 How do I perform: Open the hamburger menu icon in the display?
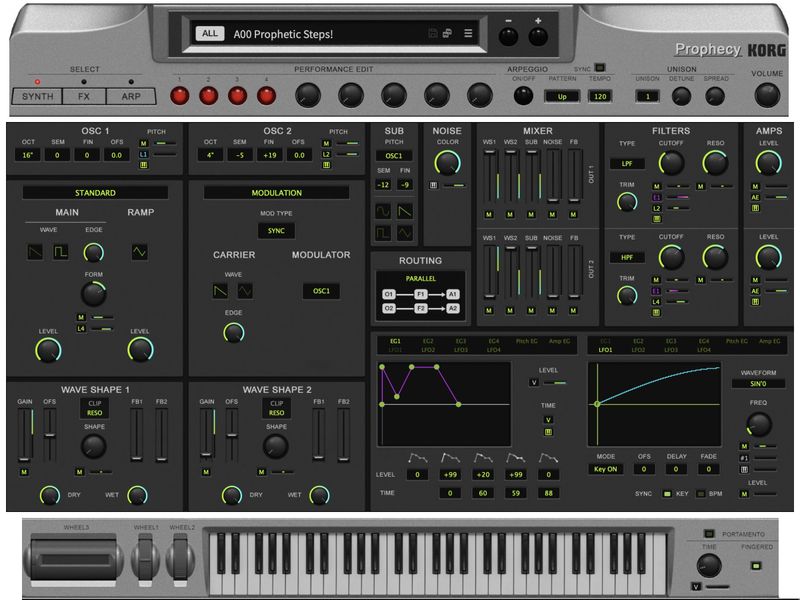point(467,33)
